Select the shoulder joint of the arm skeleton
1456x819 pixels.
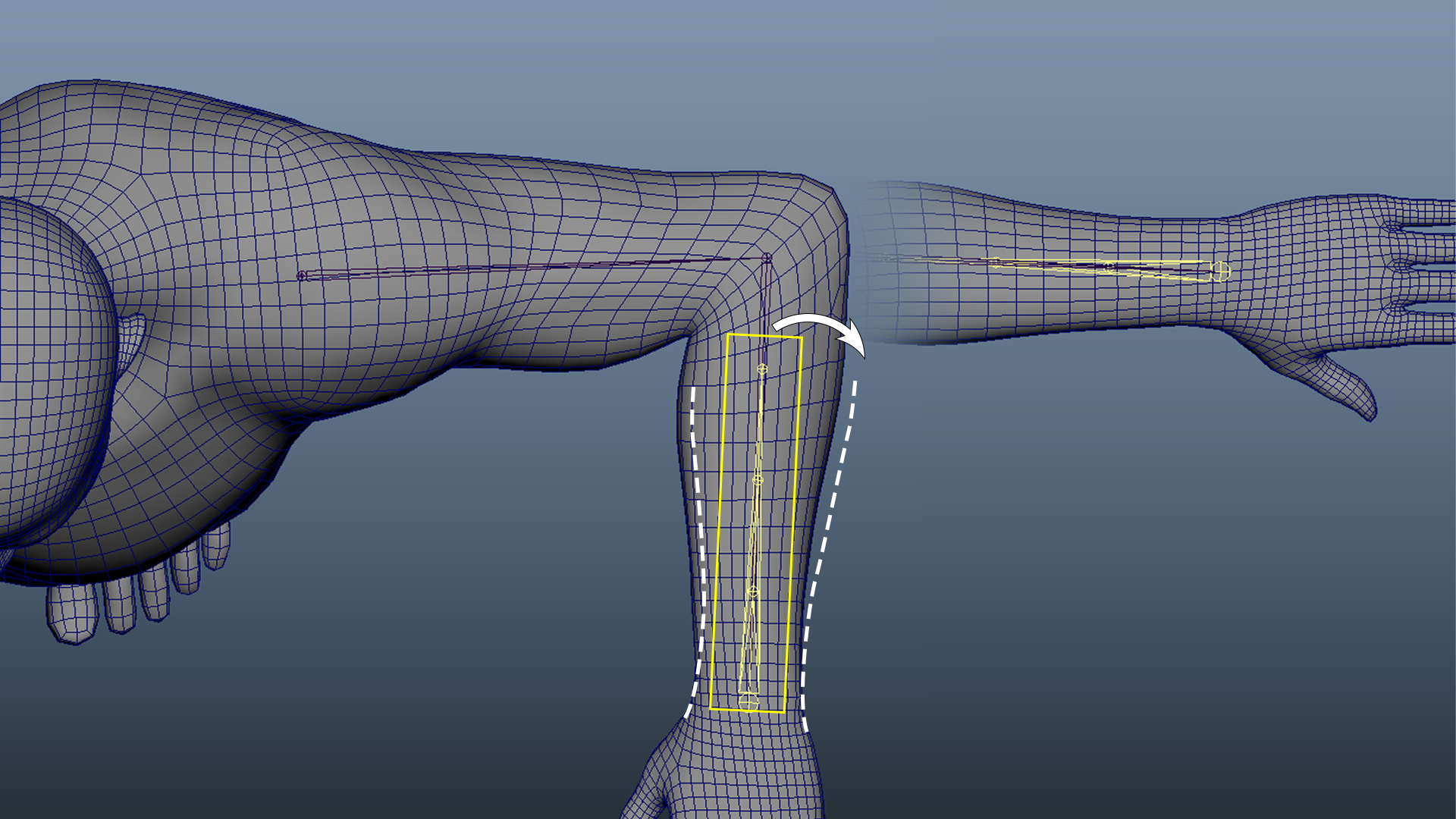coord(302,276)
